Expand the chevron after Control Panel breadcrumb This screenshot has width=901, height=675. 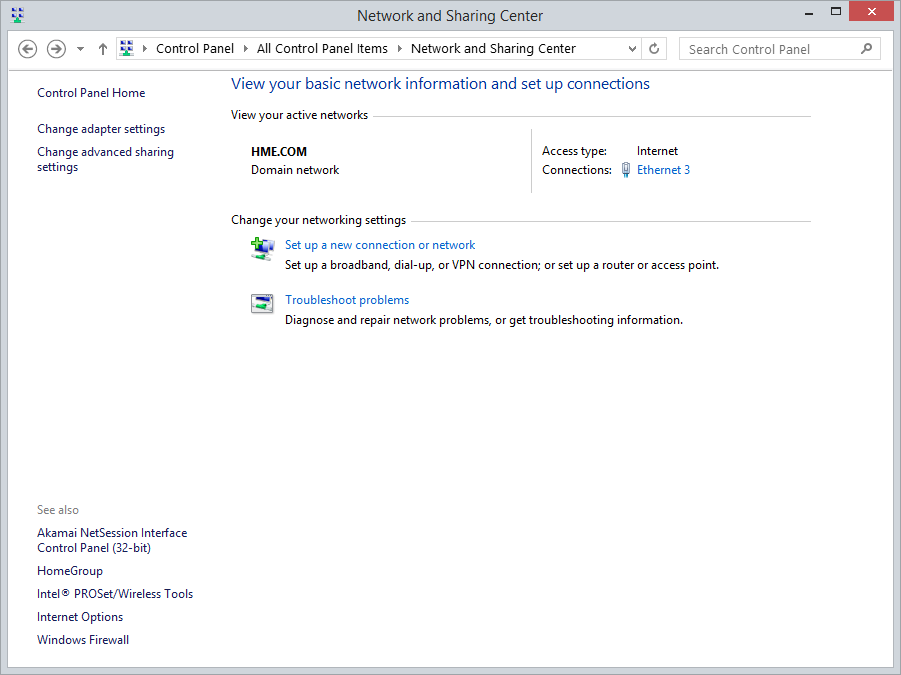click(x=246, y=49)
